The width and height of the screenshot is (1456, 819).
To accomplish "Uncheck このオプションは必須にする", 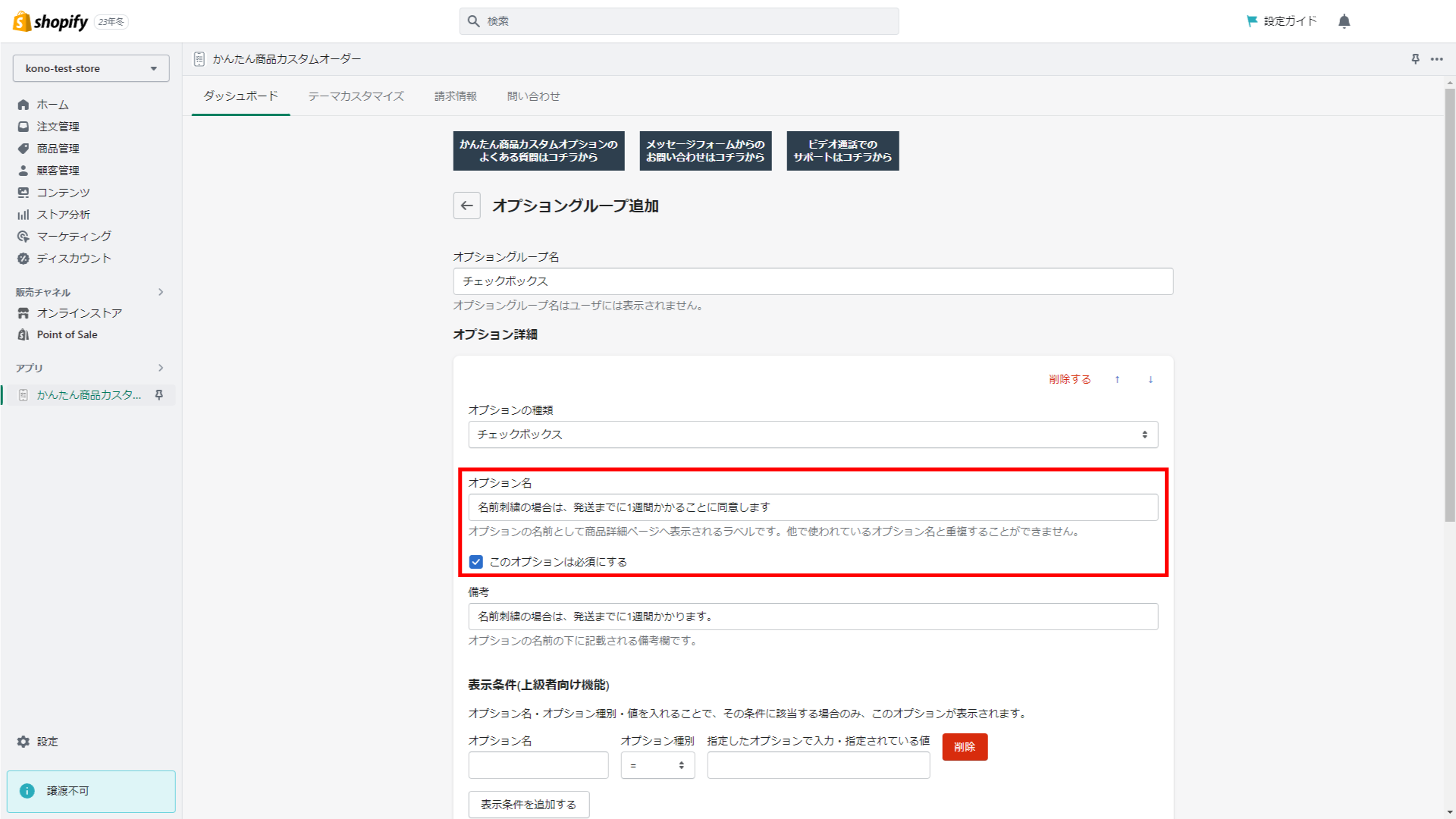I will click(x=476, y=562).
